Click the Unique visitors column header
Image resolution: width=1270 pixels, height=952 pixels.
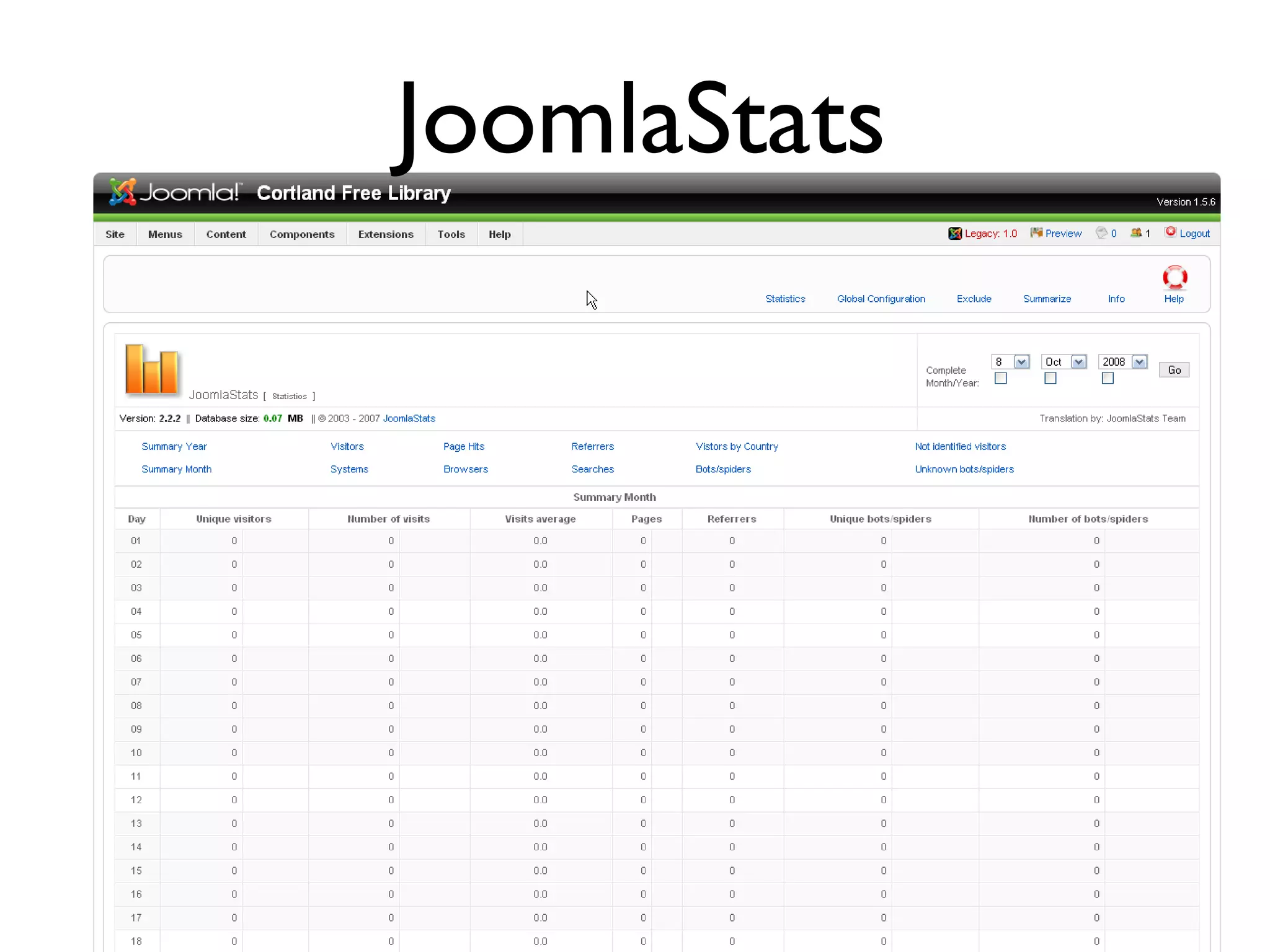[x=233, y=519]
